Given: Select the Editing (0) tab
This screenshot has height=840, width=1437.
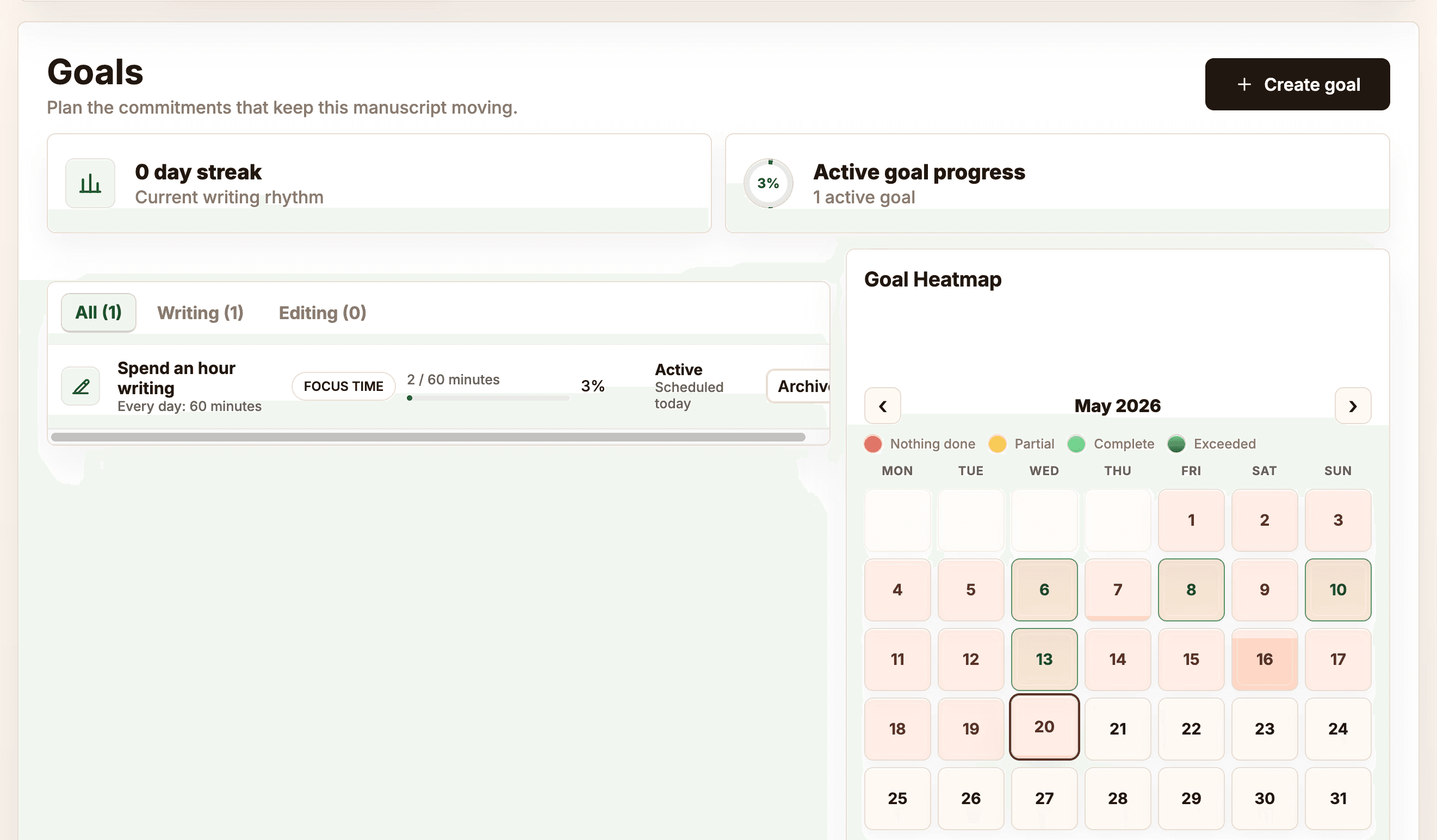Looking at the screenshot, I should click(322, 312).
